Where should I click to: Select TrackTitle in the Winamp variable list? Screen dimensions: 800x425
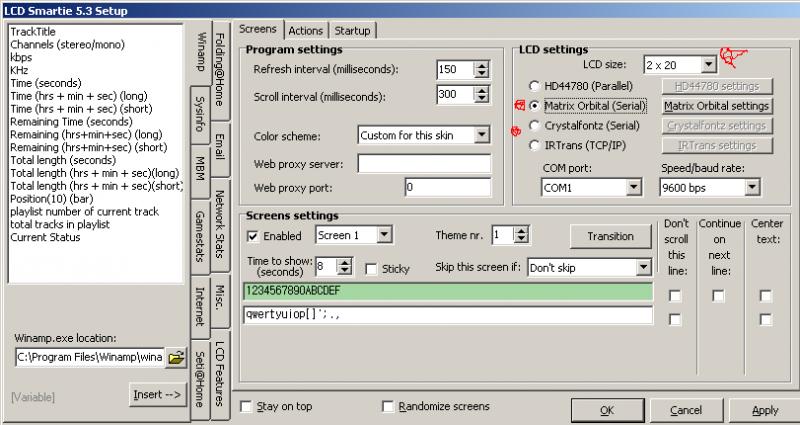(x=32, y=32)
